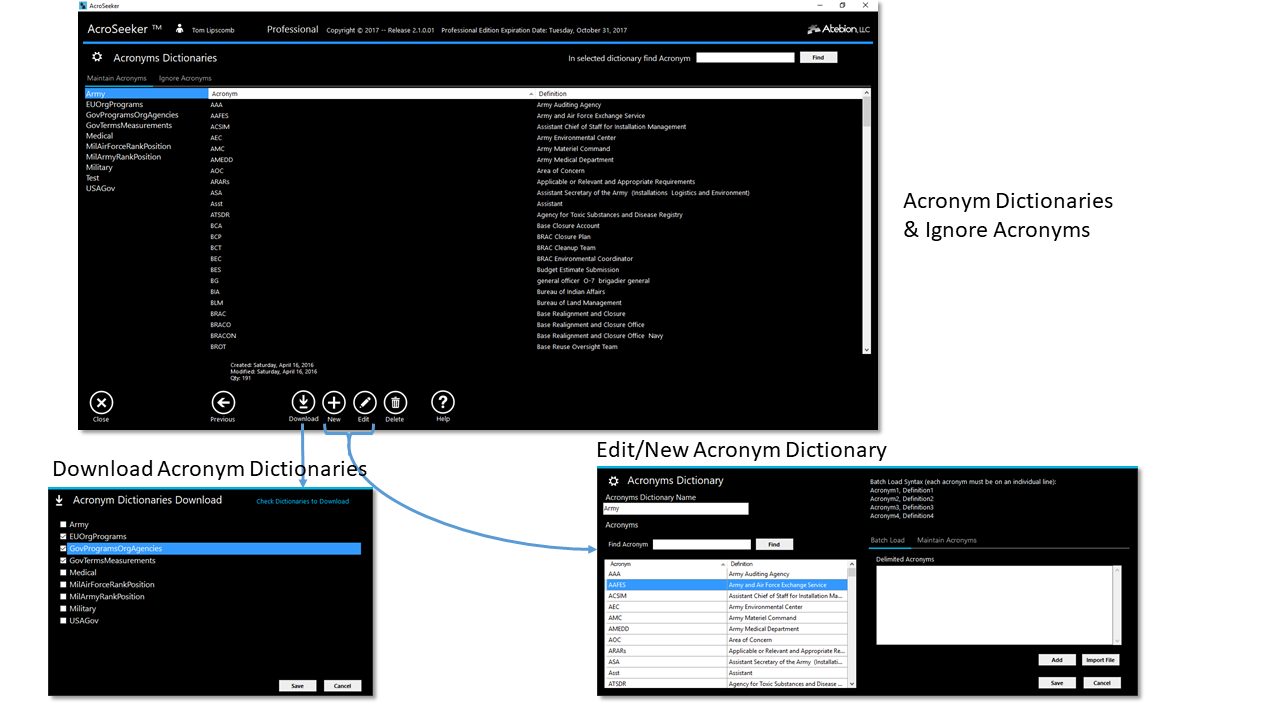Click the Find Acronym field in the Edit dialog
This screenshot has width=1280, height=720.
tap(701, 544)
